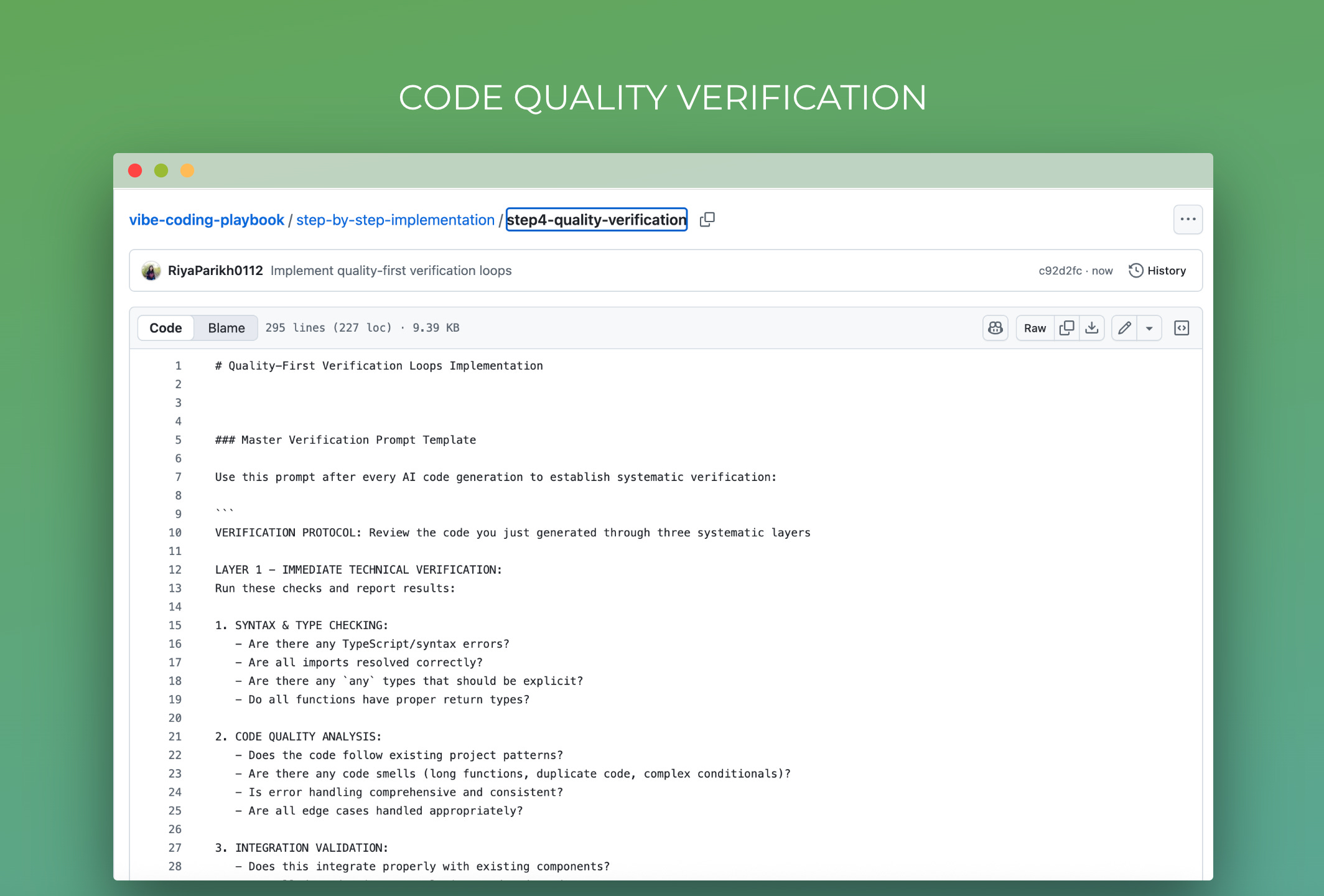Screen dimensions: 1324x896
Task: Click the Copilot icon in file toolbar
Action: pos(995,328)
